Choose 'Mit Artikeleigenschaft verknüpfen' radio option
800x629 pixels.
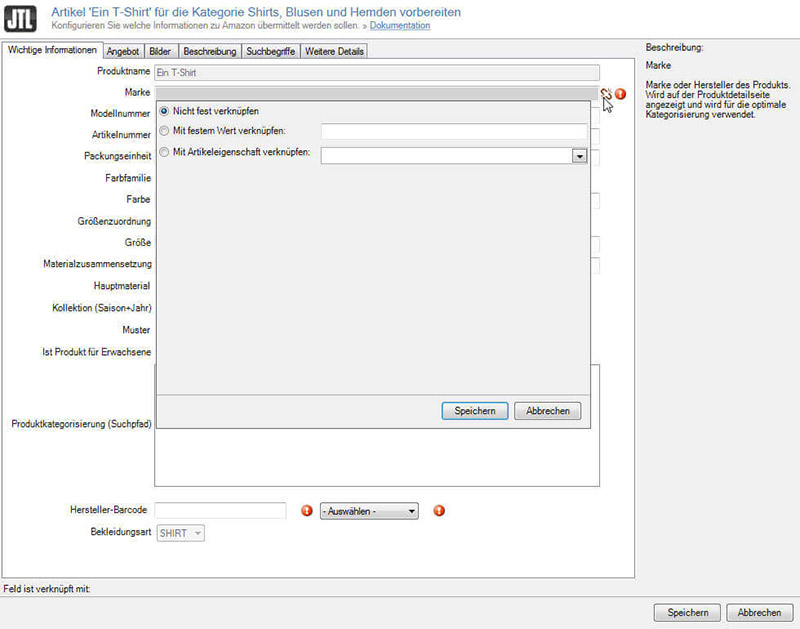(x=165, y=152)
